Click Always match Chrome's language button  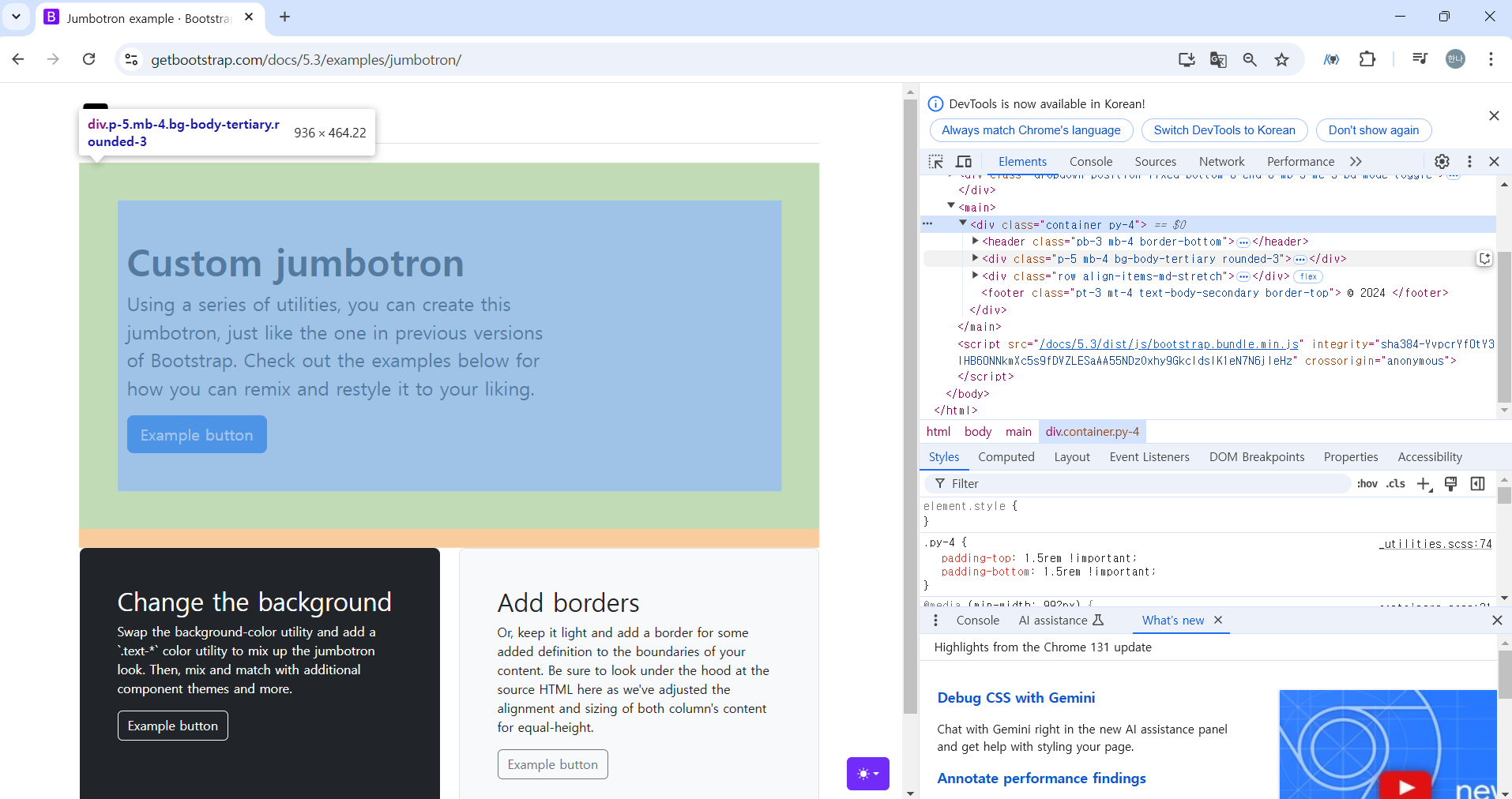pyautogui.click(x=1031, y=130)
